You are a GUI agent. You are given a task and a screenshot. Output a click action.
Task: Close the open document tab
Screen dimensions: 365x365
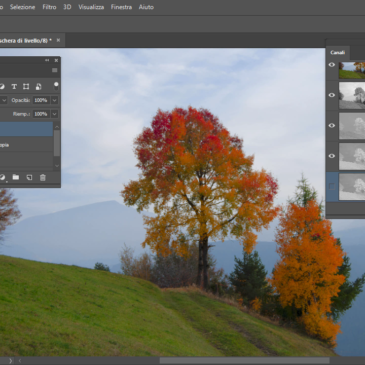pos(58,40)
